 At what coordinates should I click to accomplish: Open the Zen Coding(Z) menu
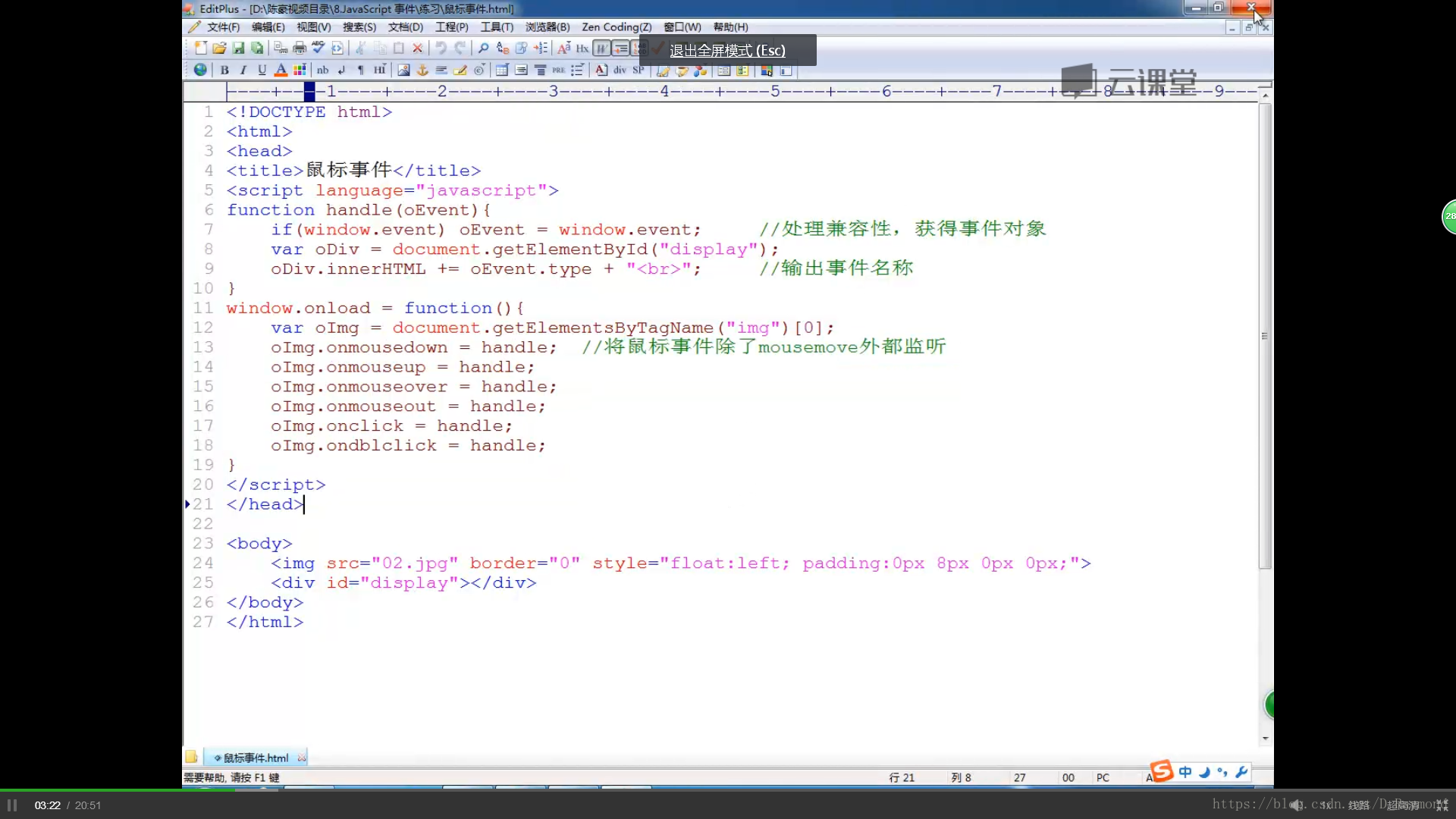point(617,27)
